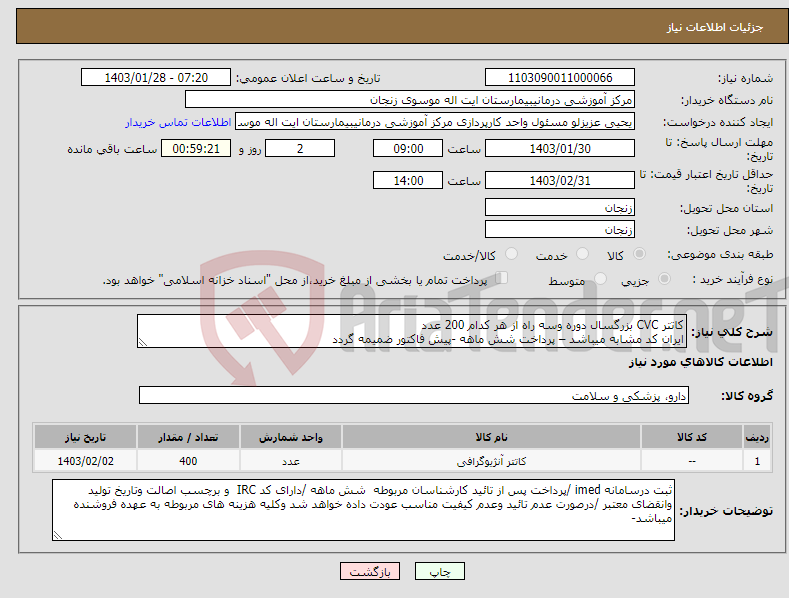Click the quantity cell showing 400
This screenshot has height=598, width=789.
pyautogui.click(x=188, y=461)
